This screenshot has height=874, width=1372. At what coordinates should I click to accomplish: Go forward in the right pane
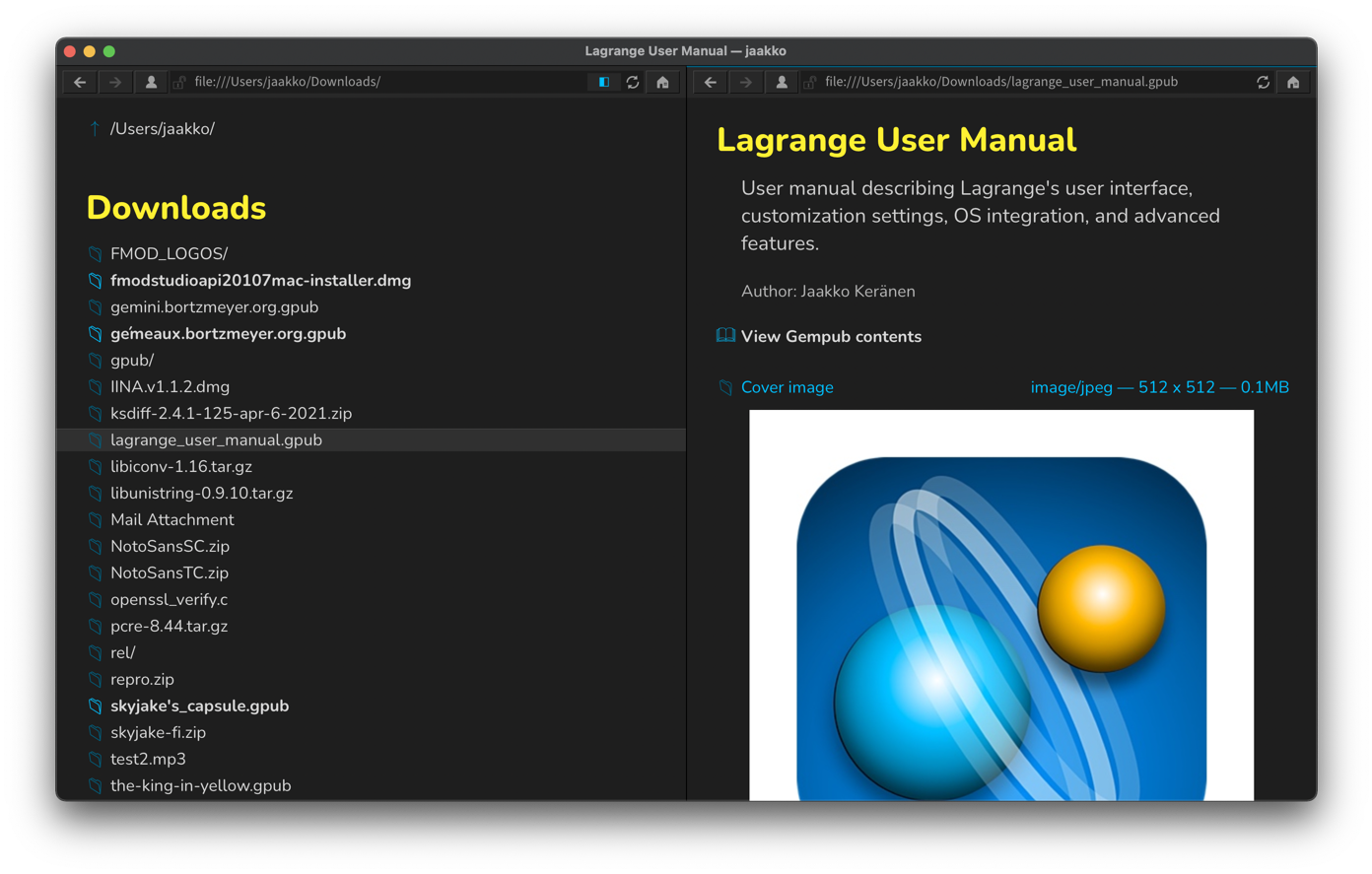click(746, 82)
